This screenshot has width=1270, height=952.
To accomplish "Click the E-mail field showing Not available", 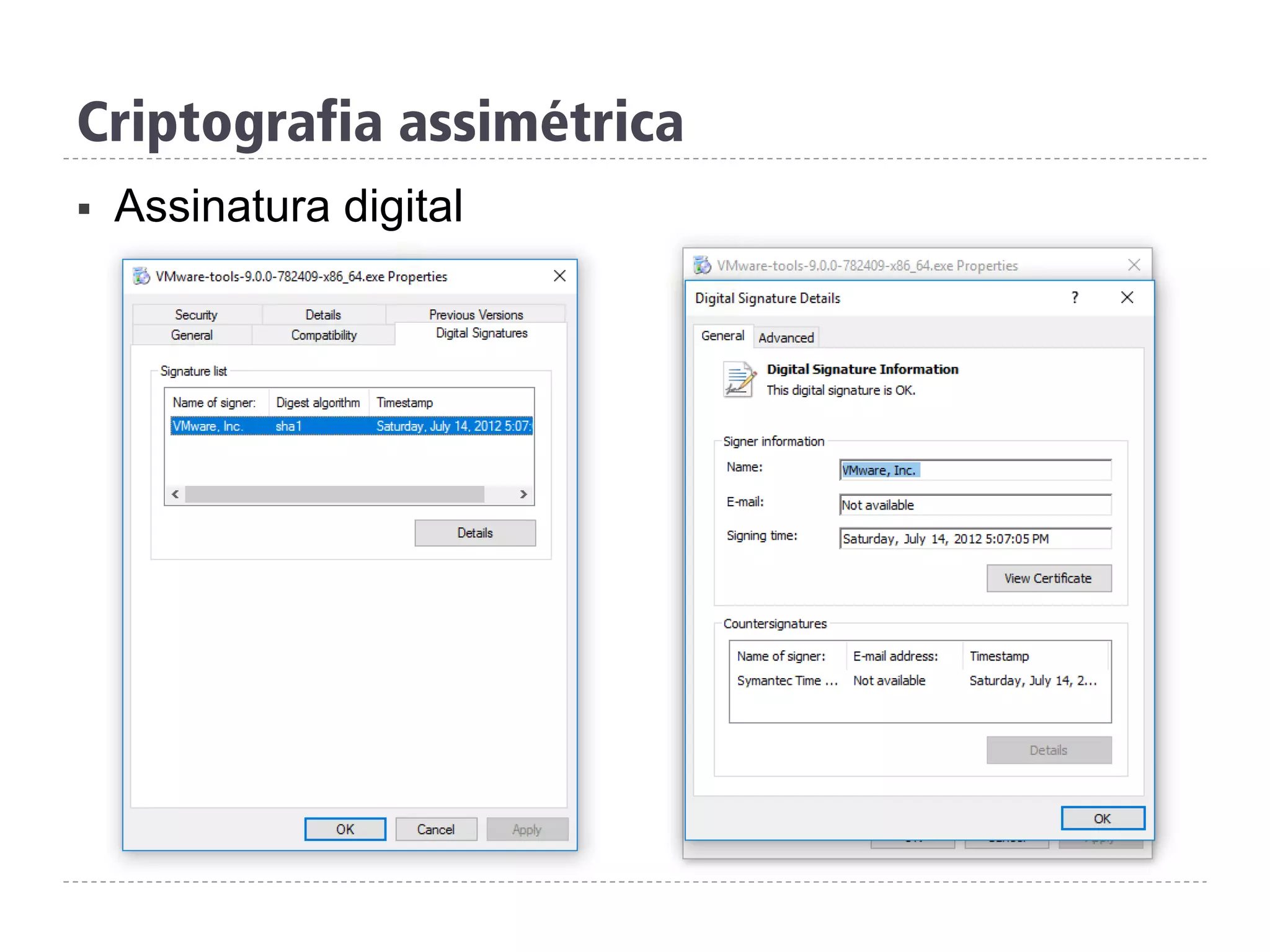I will tap(975, 505).
